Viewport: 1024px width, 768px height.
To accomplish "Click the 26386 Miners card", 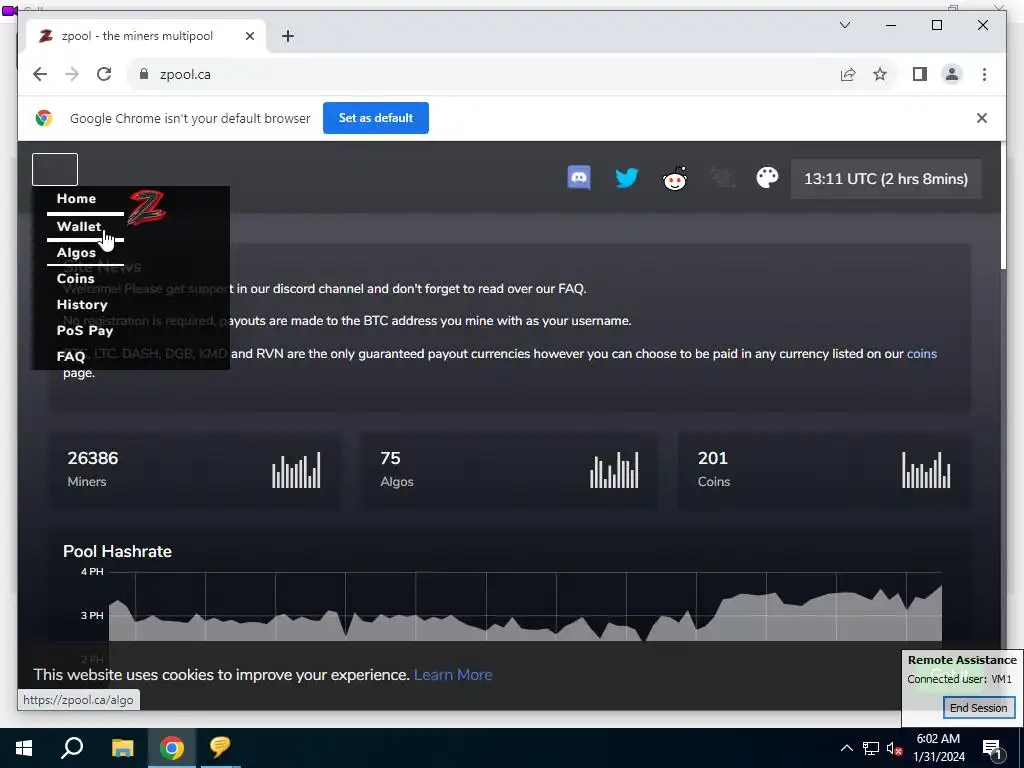I will pos(195,470).
